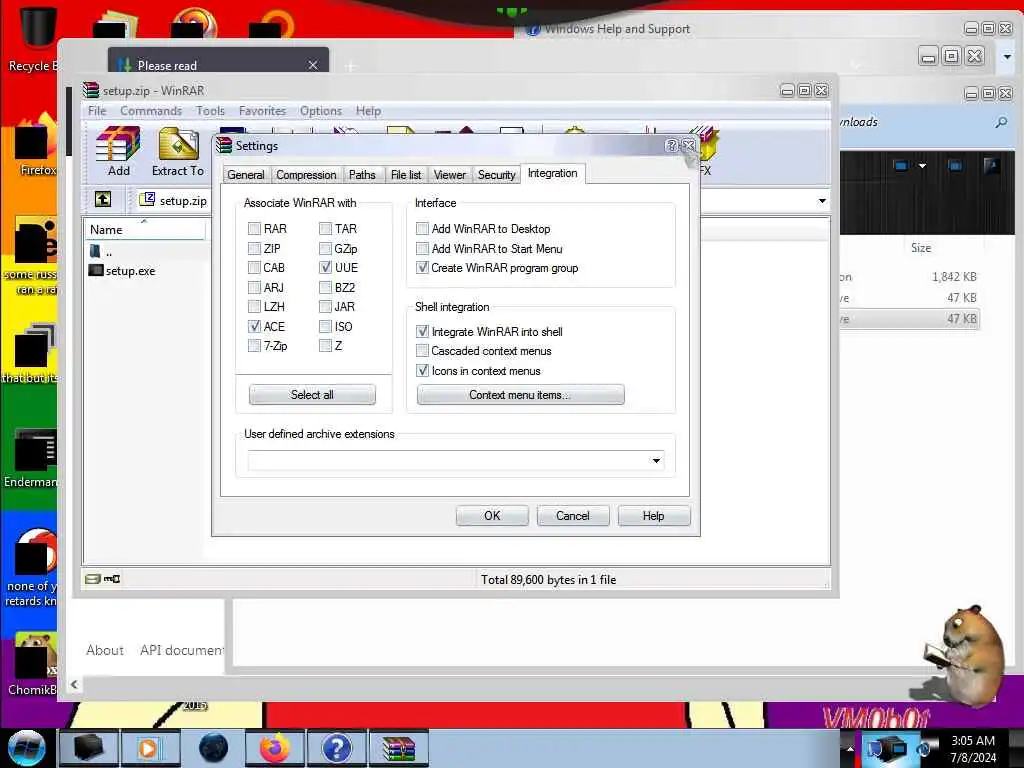This screenshot has height=768, width=1024.
Task: Open media player taskbar icon
Action: [149, 748]
